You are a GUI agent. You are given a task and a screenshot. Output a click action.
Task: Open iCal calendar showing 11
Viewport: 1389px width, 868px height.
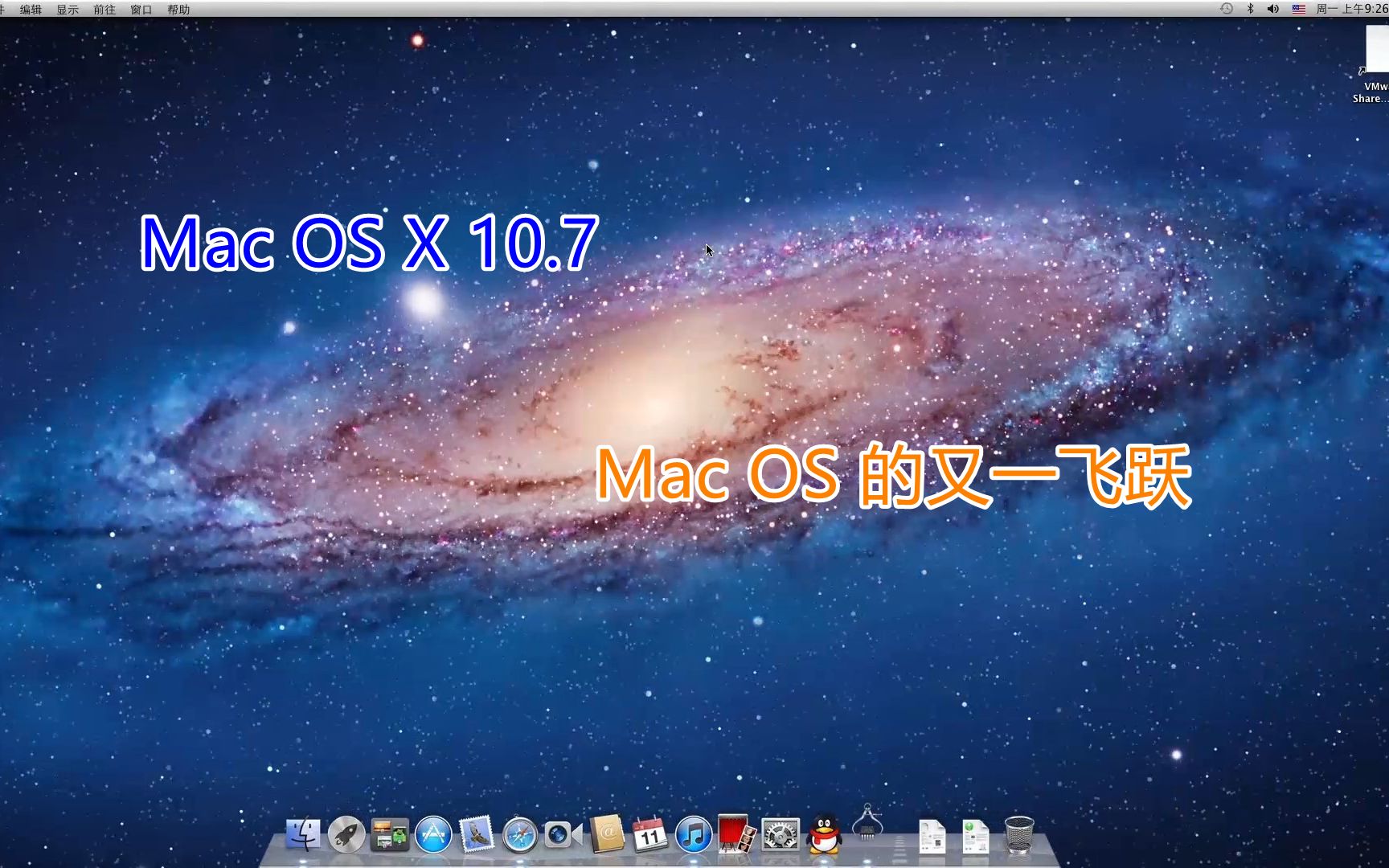(x=649, y=835)
